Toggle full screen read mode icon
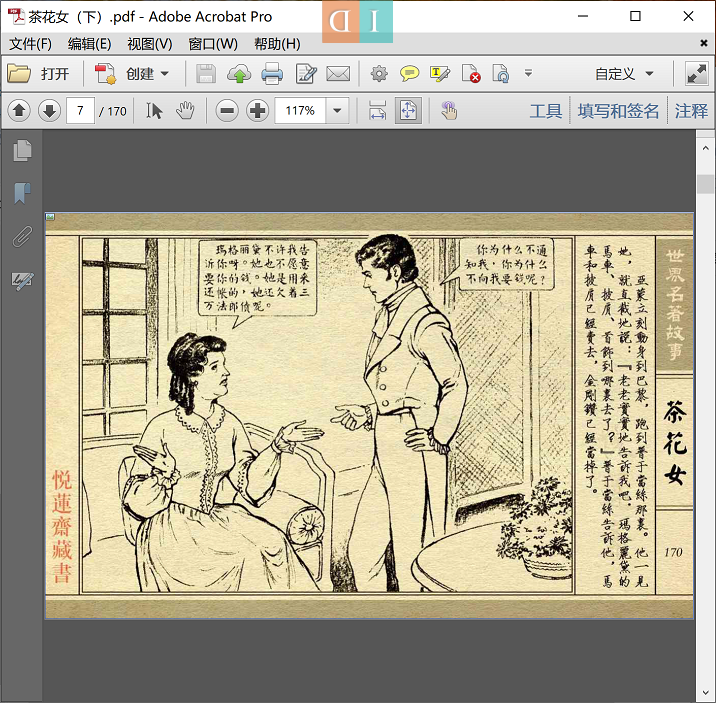Screen dimensions: 716x703 [x=696, y=73]
